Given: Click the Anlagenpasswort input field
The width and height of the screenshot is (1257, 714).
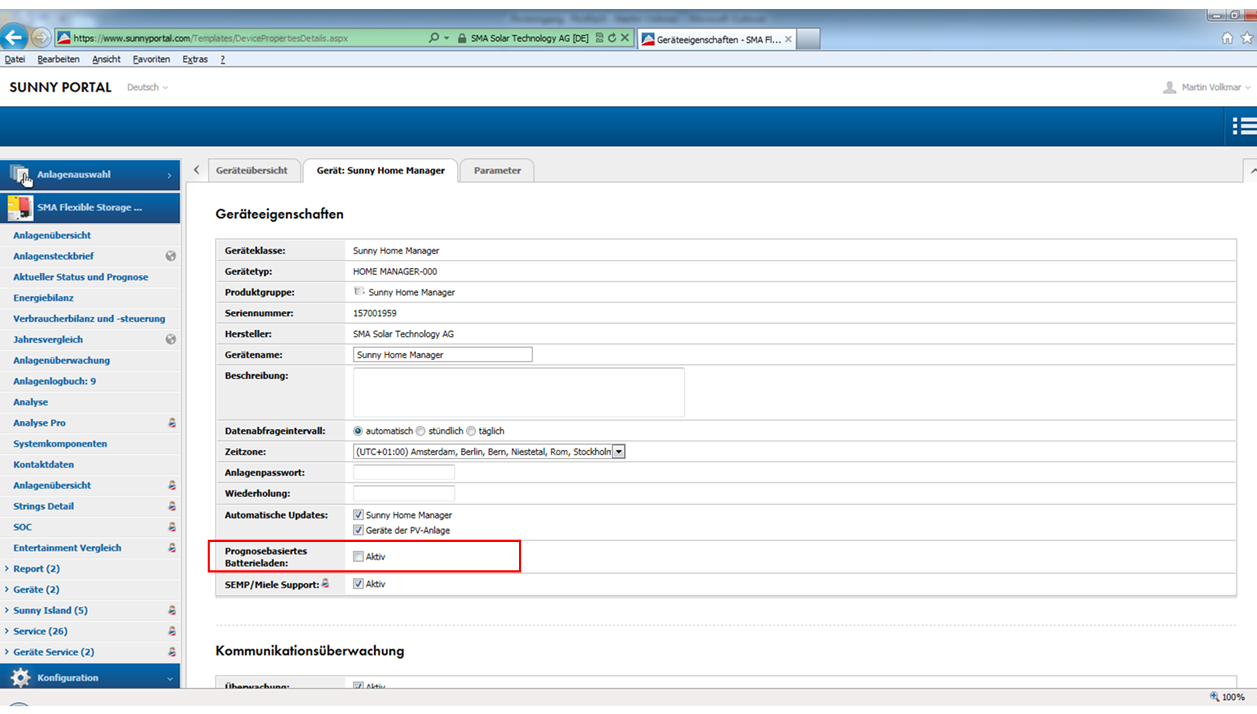Looking at the screenshot, I should (404, 473).
